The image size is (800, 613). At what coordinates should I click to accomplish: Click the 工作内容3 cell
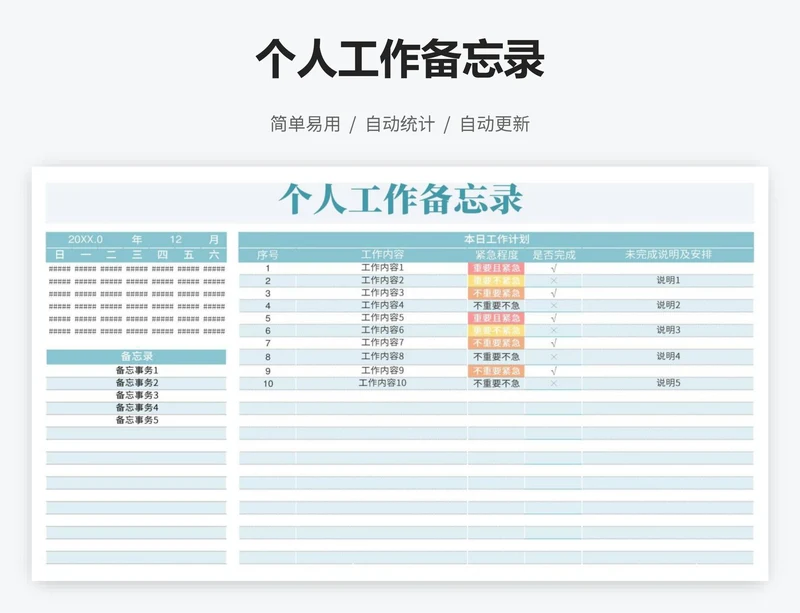click(x=382, y=292)
